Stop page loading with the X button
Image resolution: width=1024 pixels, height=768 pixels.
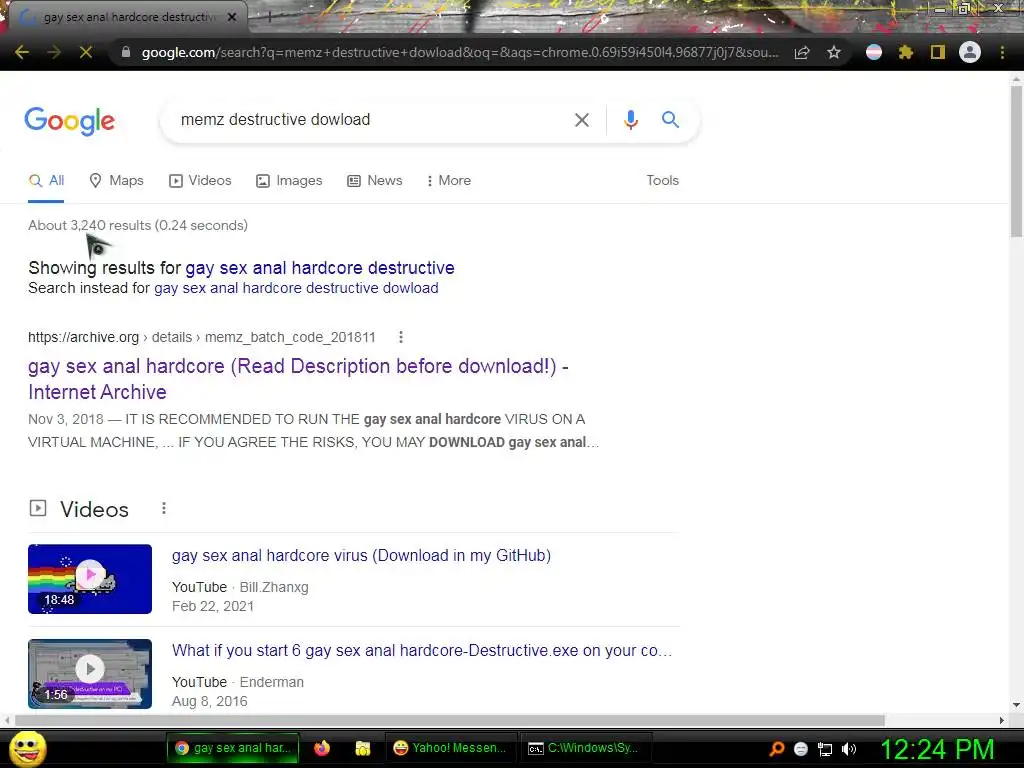point(86,52)
